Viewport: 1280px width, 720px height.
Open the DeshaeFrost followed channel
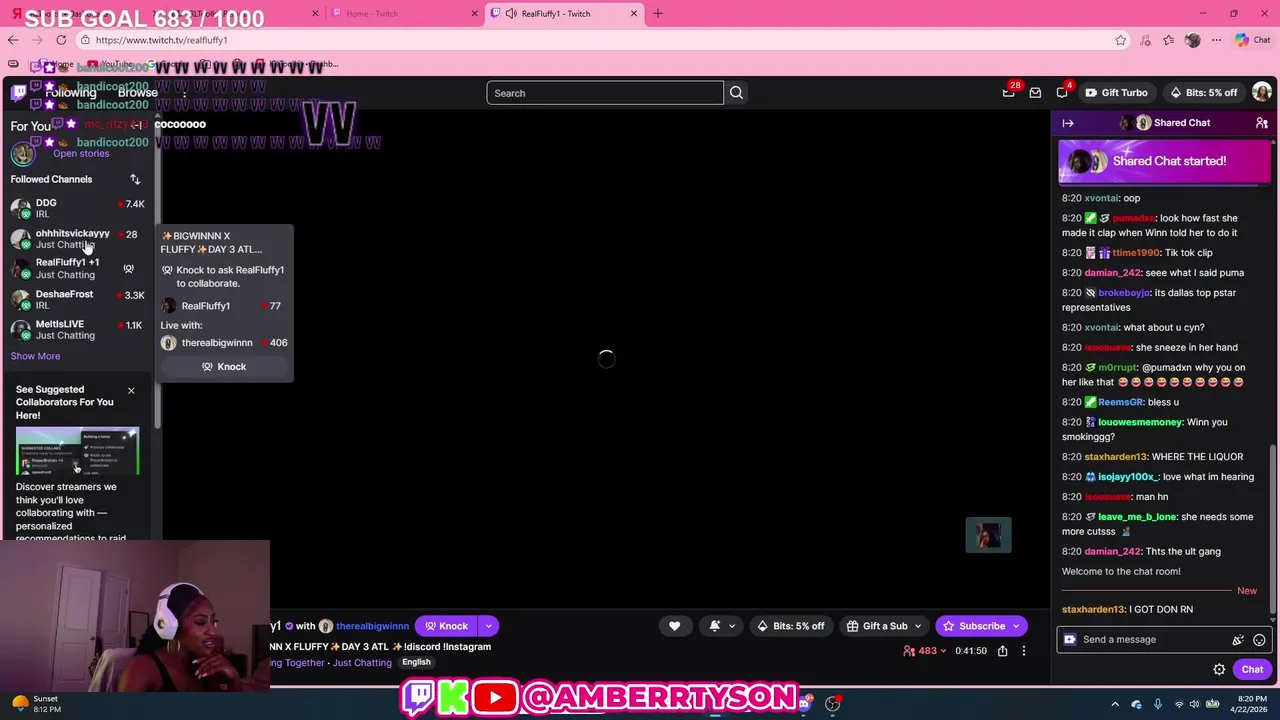[79, 300]
